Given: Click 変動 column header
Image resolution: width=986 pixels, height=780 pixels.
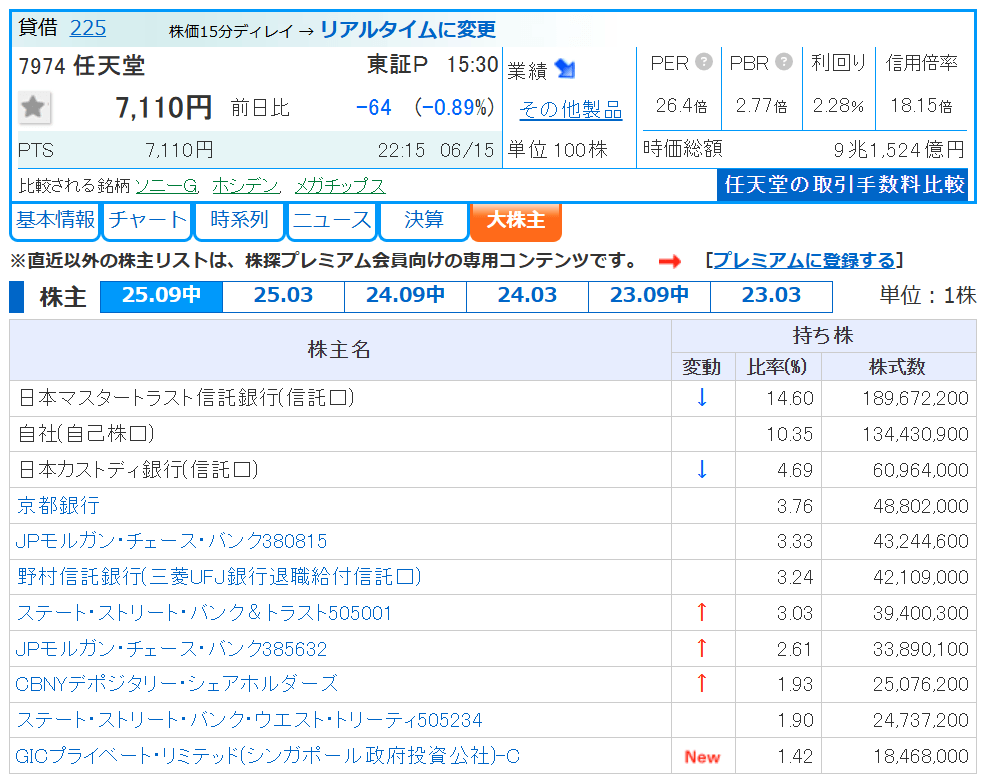Looking at the screenshot, I should coord(702,367).
